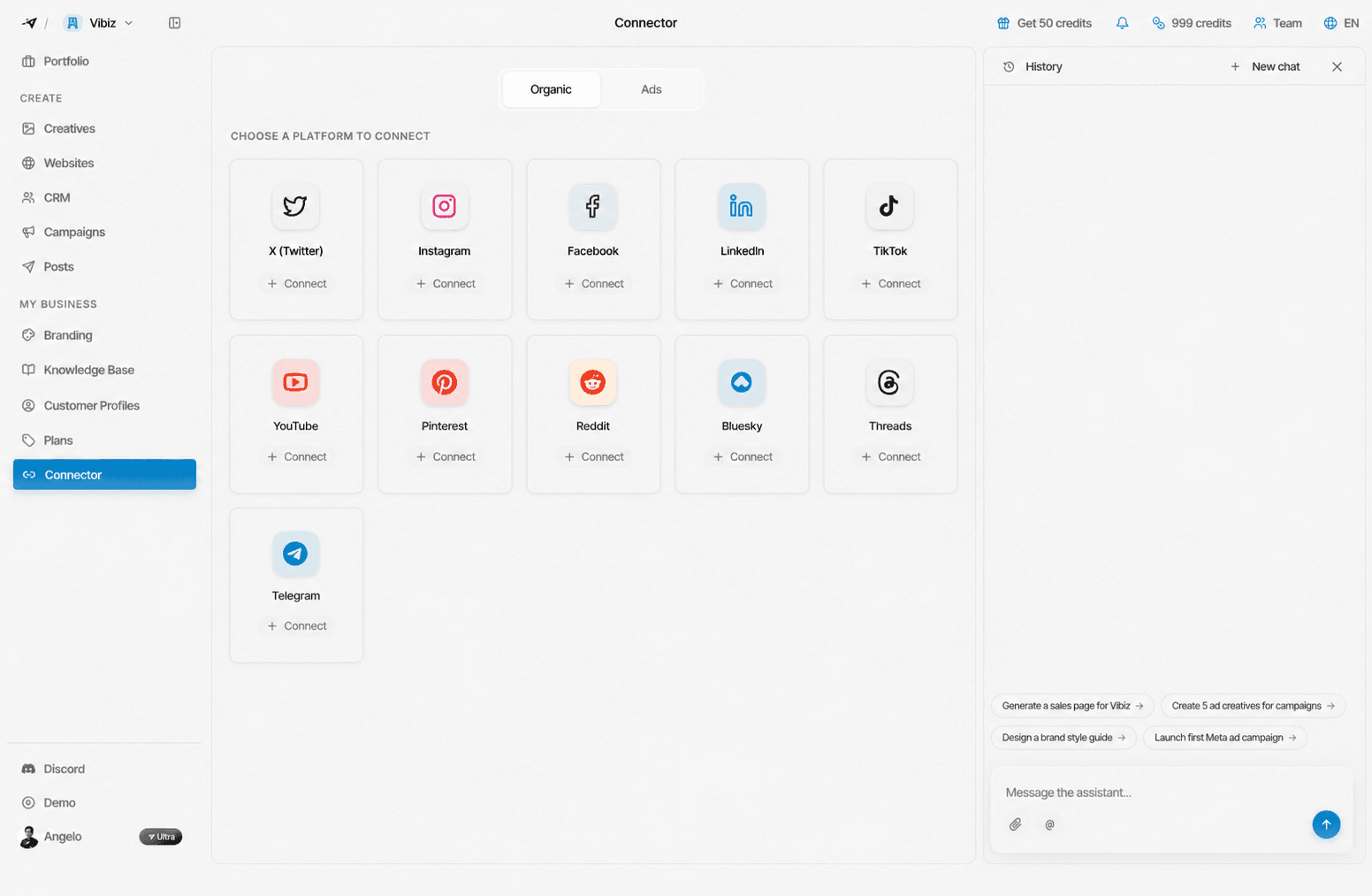The height and width of the screenshot is (896, 1372).
Task: Click the TikTok logo icon
Action: coord(889,206)
